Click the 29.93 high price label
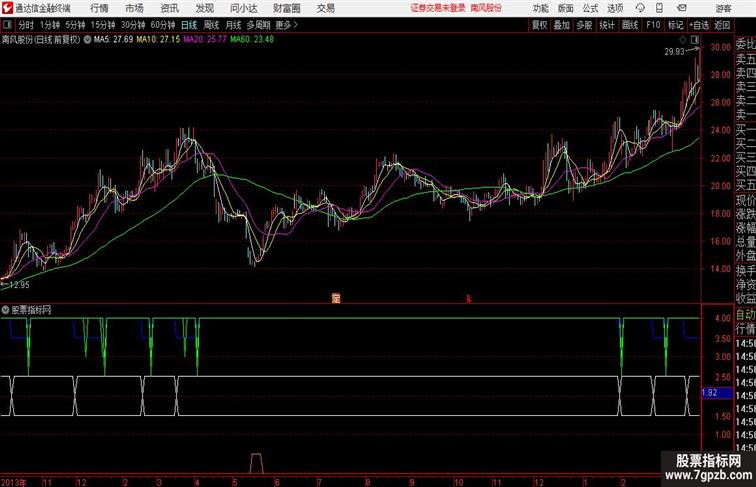 click(x=674, y=52)
